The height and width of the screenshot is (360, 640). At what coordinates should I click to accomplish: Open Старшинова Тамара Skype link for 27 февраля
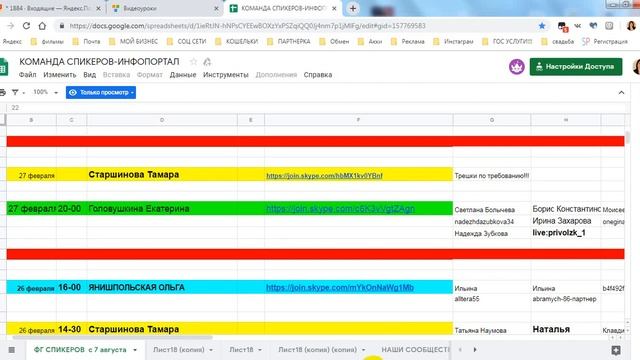pyautogui.click(x=324, y=176)
